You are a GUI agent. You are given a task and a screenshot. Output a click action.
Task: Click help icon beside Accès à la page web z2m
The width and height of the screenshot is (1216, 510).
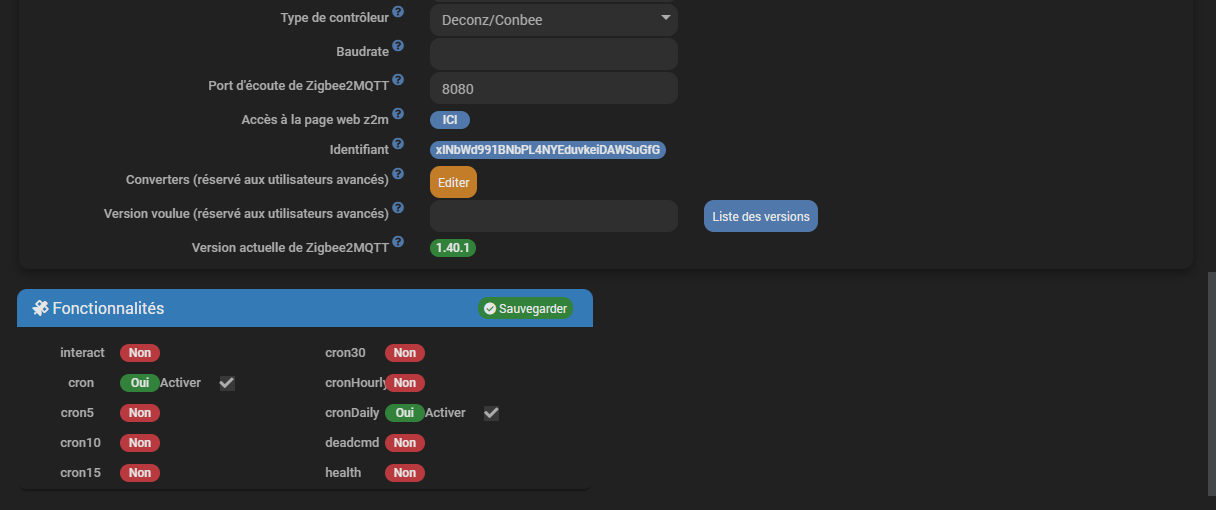[398, 114]
